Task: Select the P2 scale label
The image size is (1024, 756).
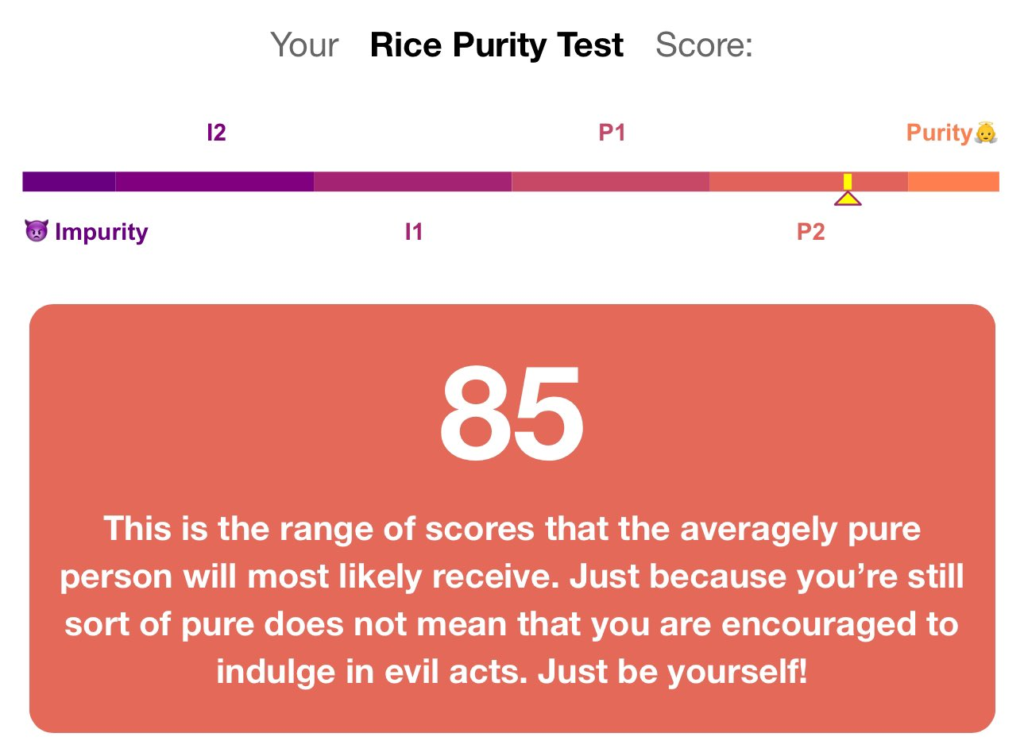Action: (x=810, y=232)
